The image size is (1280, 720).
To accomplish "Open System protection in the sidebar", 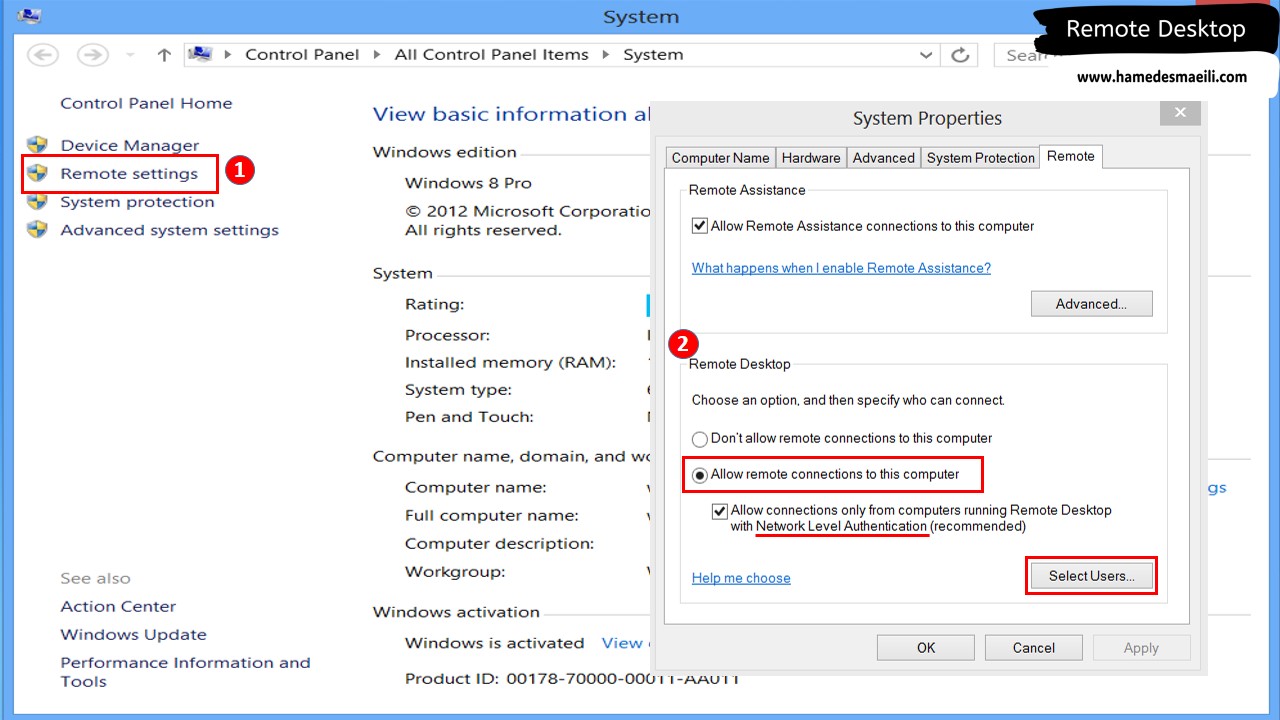I will click(137, 201).
